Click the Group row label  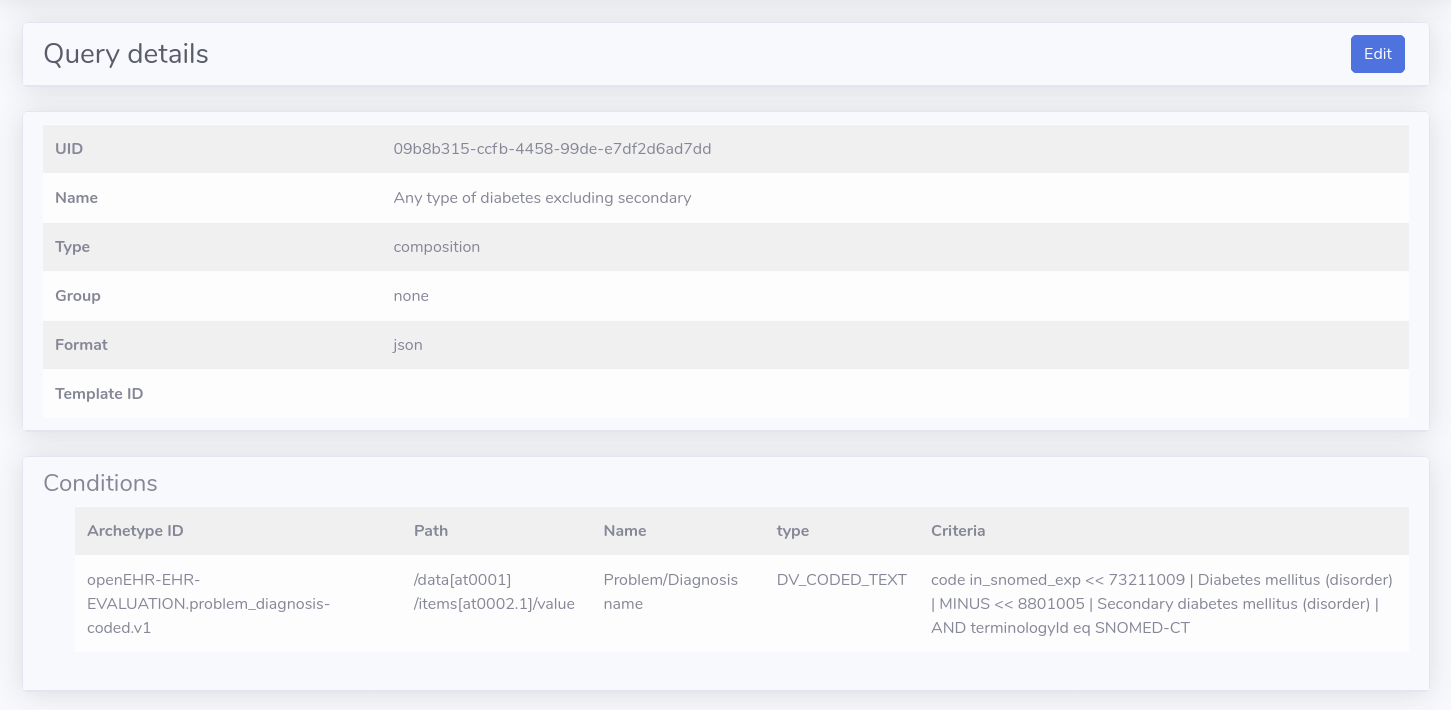coord(78,296)
